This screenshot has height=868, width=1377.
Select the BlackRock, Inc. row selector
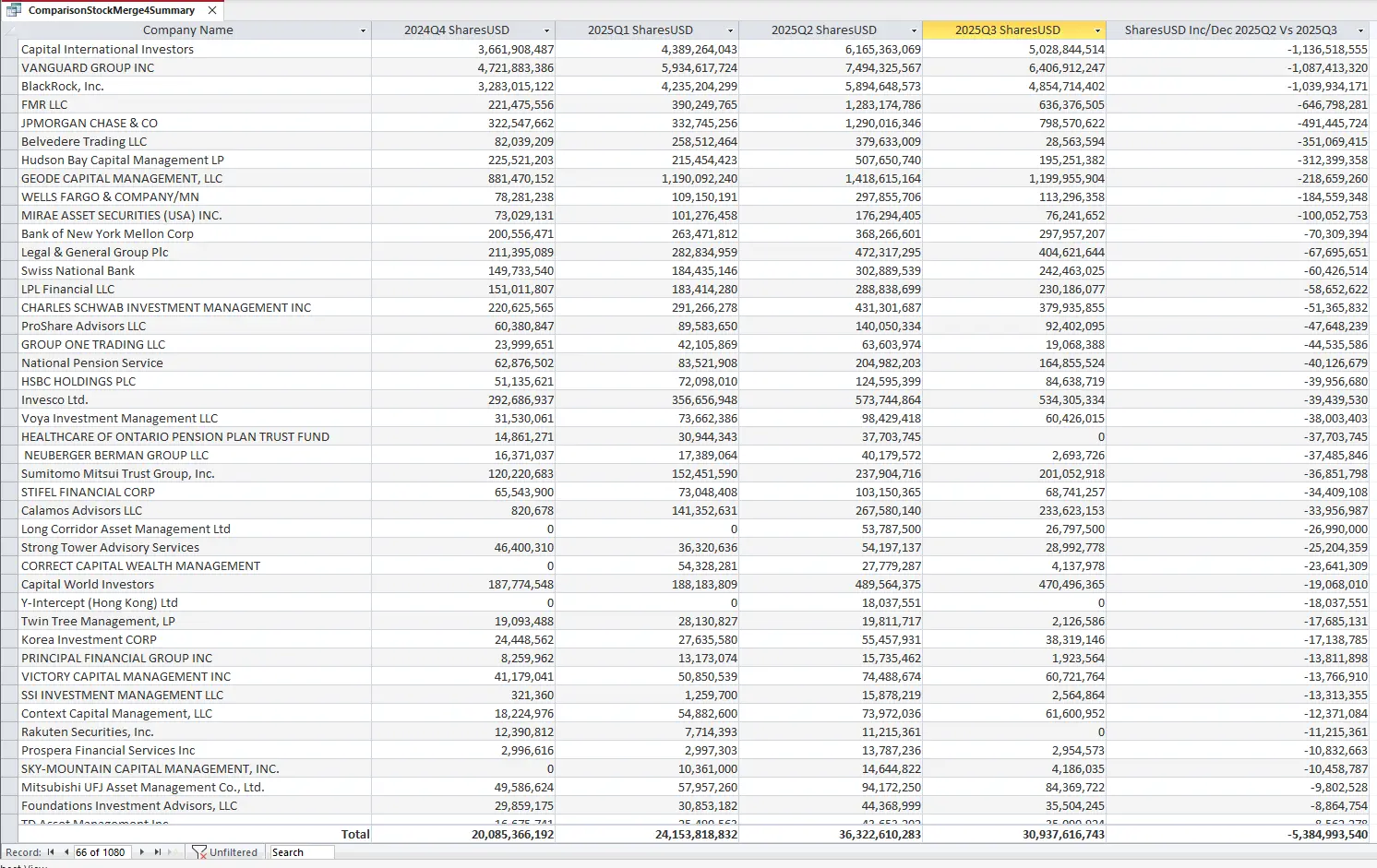coord(8,86)
